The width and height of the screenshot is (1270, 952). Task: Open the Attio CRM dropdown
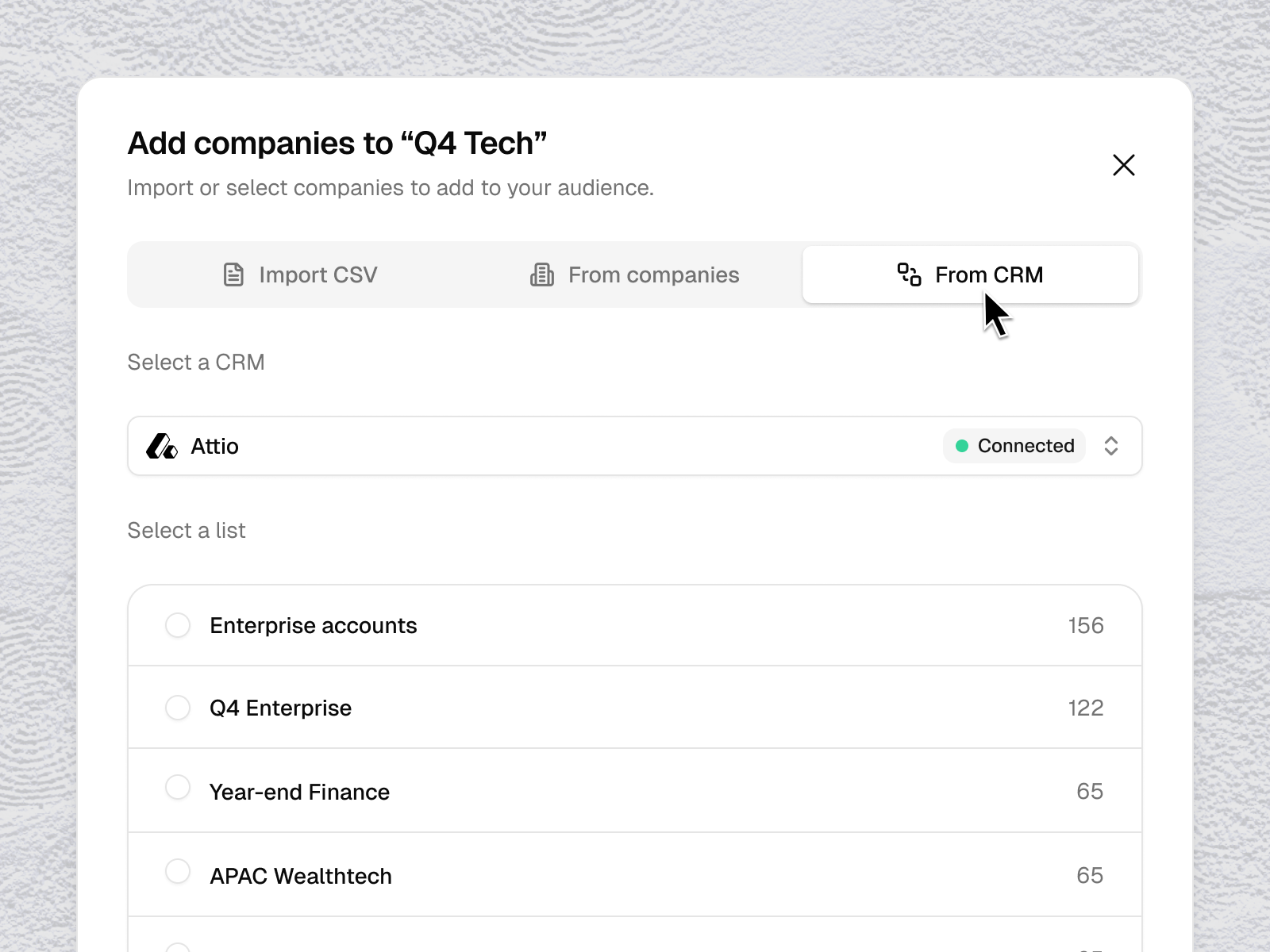pyautogui.click(x=635, y=446)
